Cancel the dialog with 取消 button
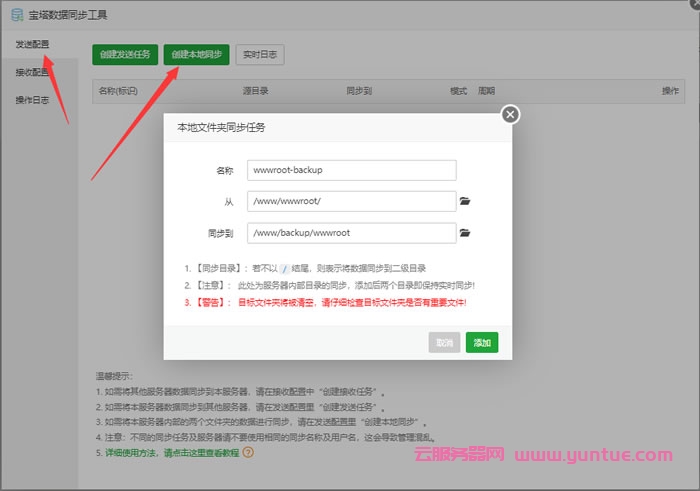Viewport: 700px width, 491px height. click(444, 342)
